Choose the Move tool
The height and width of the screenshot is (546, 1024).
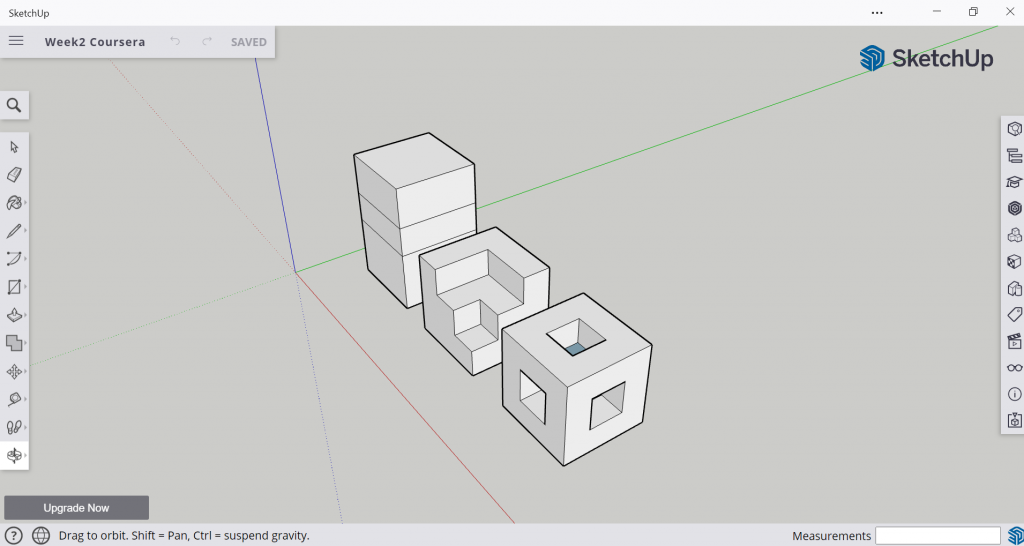pos(14,372)
